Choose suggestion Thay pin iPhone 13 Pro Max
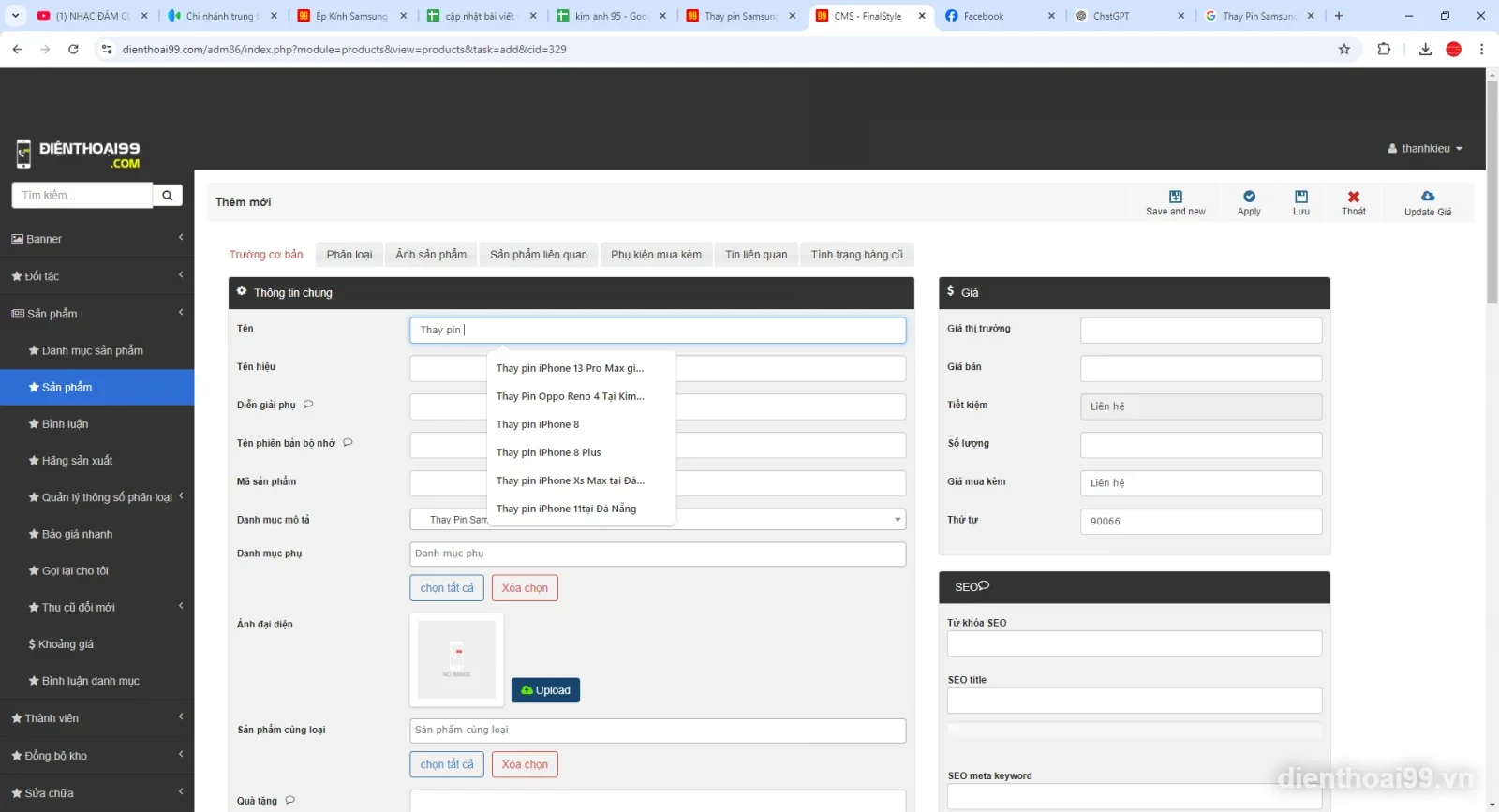The image size is (1499, 812). (581, 368)
